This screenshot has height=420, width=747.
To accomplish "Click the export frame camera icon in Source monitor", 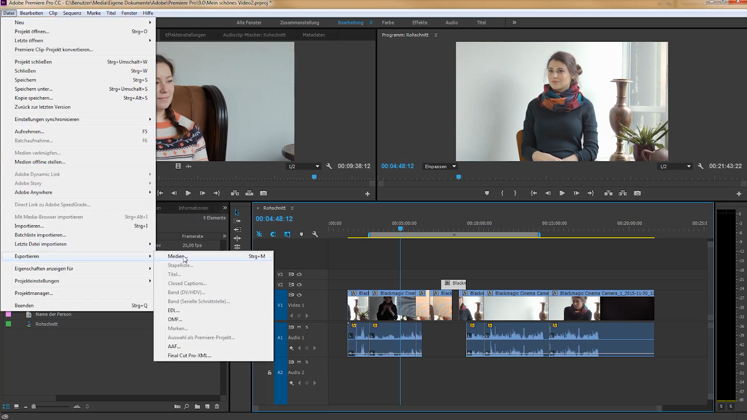I will tap(263, 193).
